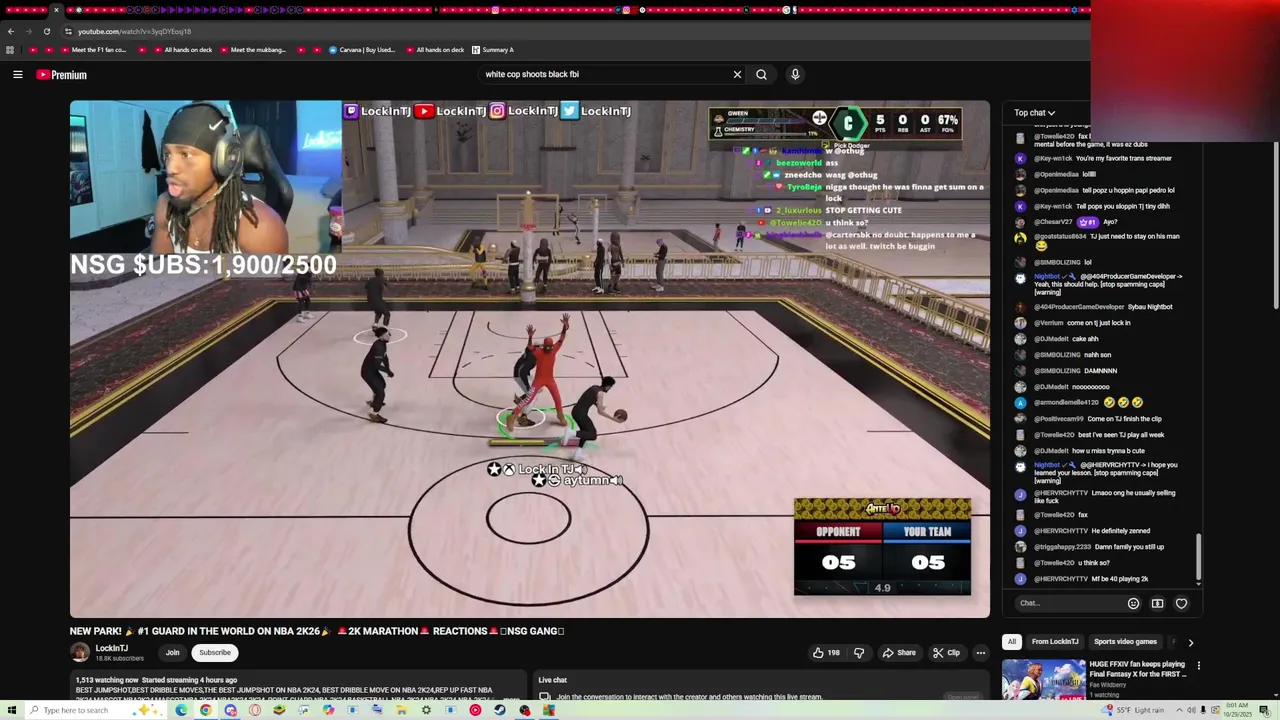Open the YouTube hamburger guide menu
The height and width of the screenshot is (720, 1280).
[x=17, y=74]
